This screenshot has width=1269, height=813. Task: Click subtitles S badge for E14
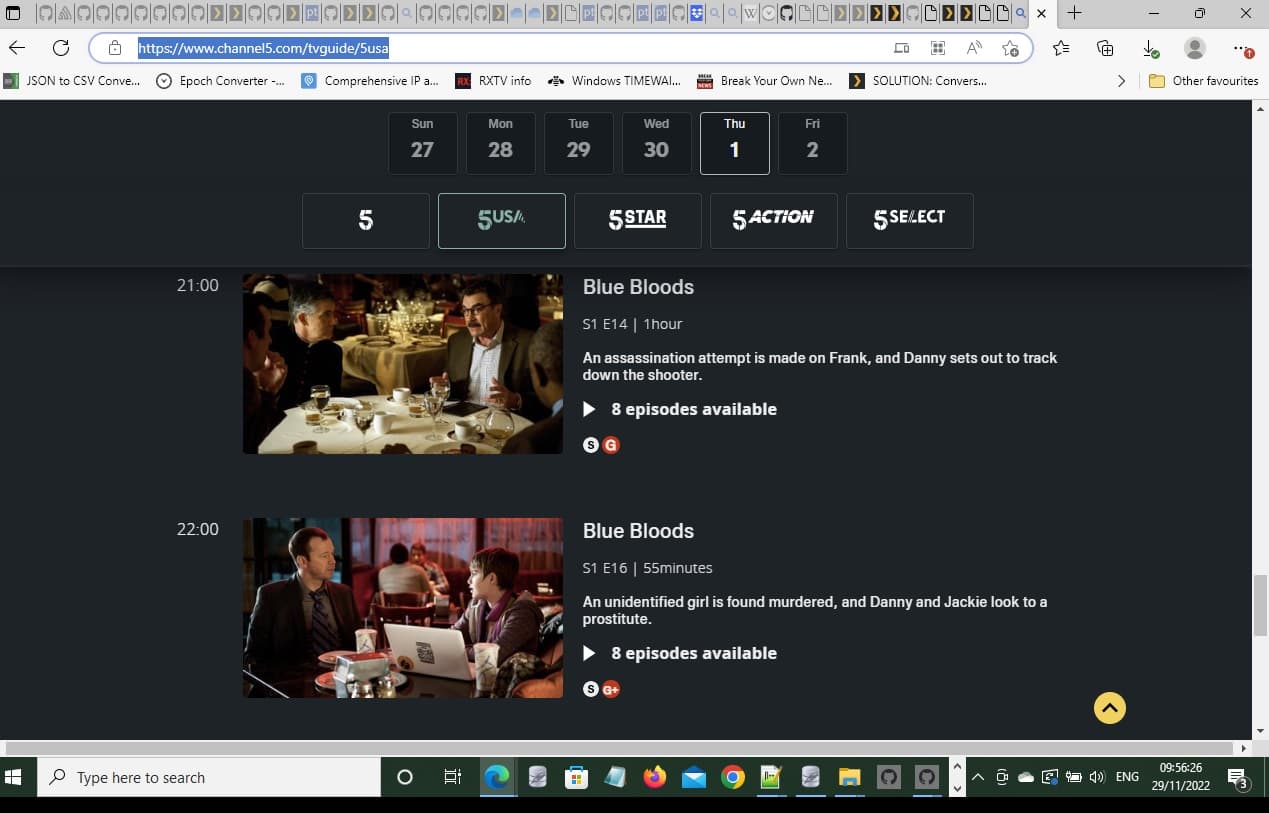pyautogui.click(x=591, y=445)
